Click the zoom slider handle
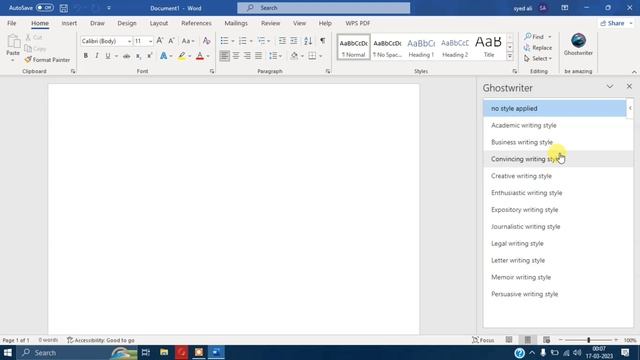 click(x=589, y=340)
